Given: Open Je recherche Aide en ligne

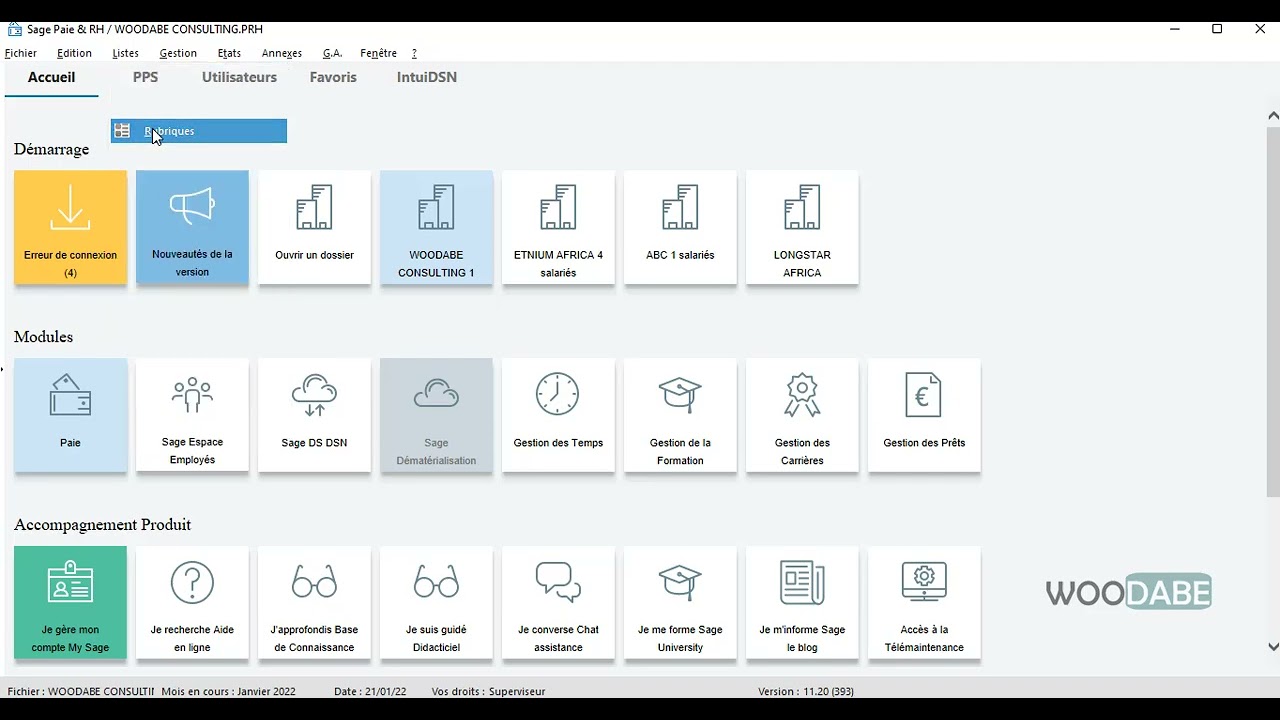Looking at the screenshot, I should point(192,603).
